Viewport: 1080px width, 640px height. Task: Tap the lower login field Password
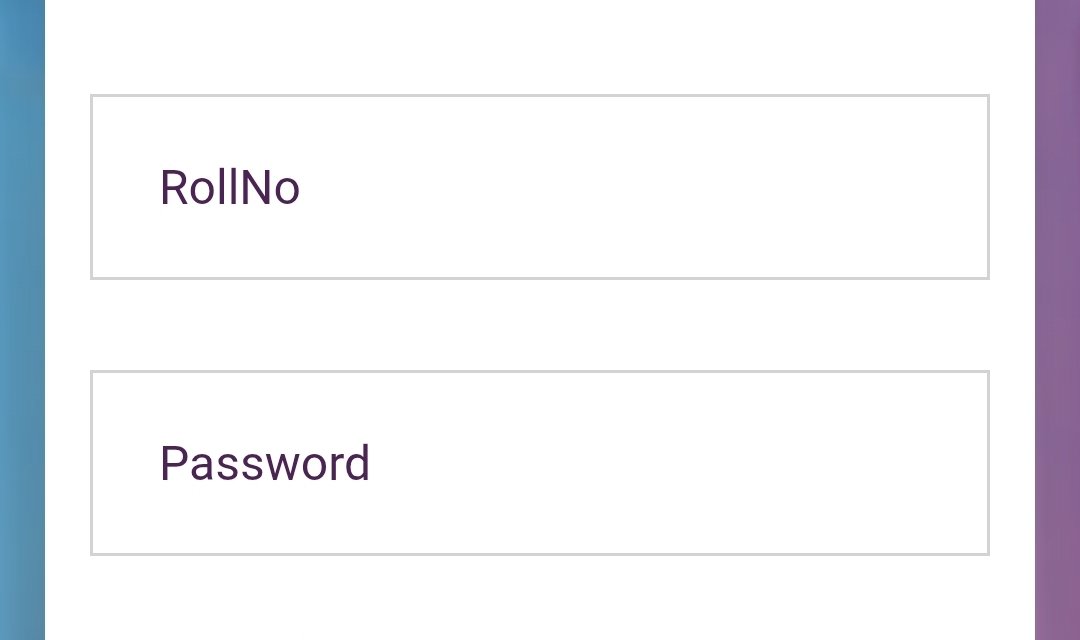click(x=540, y=463)
